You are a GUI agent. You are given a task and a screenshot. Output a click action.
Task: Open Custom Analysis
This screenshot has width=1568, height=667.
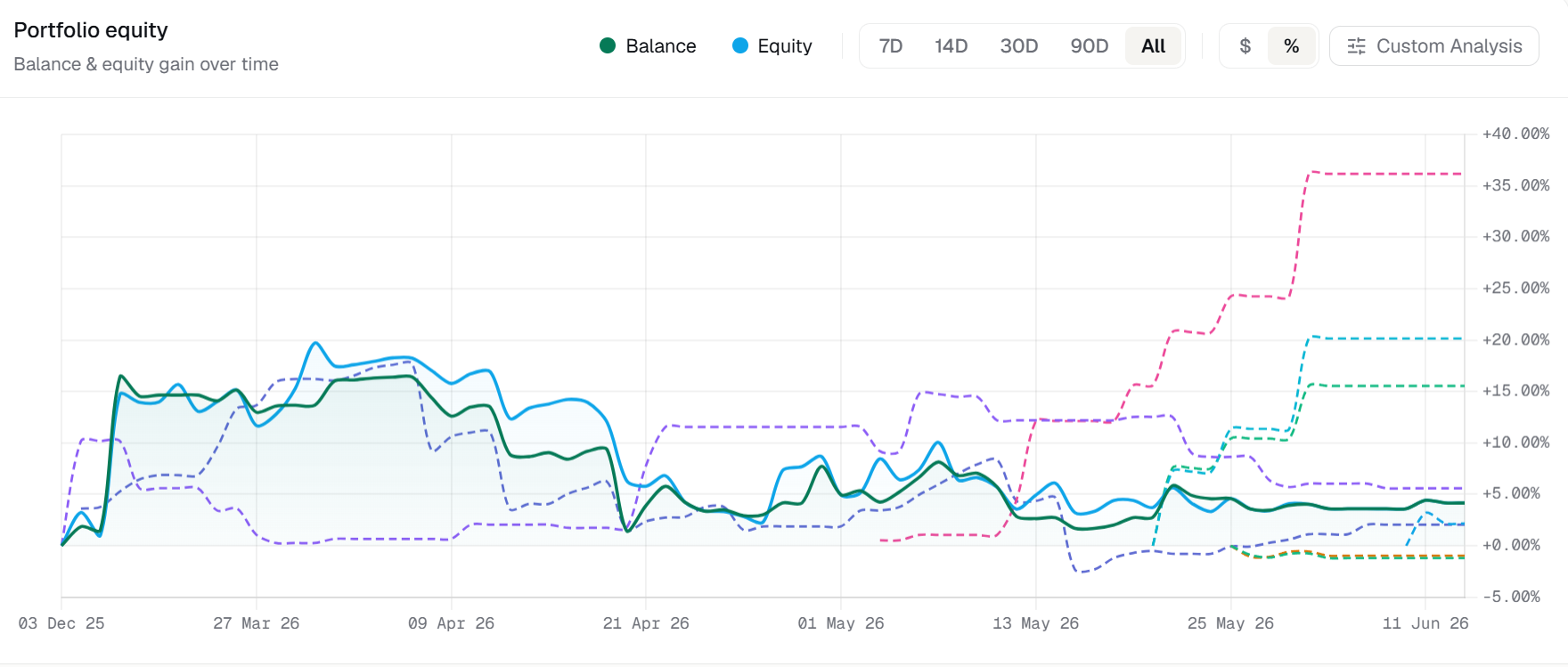point(1433,46)
